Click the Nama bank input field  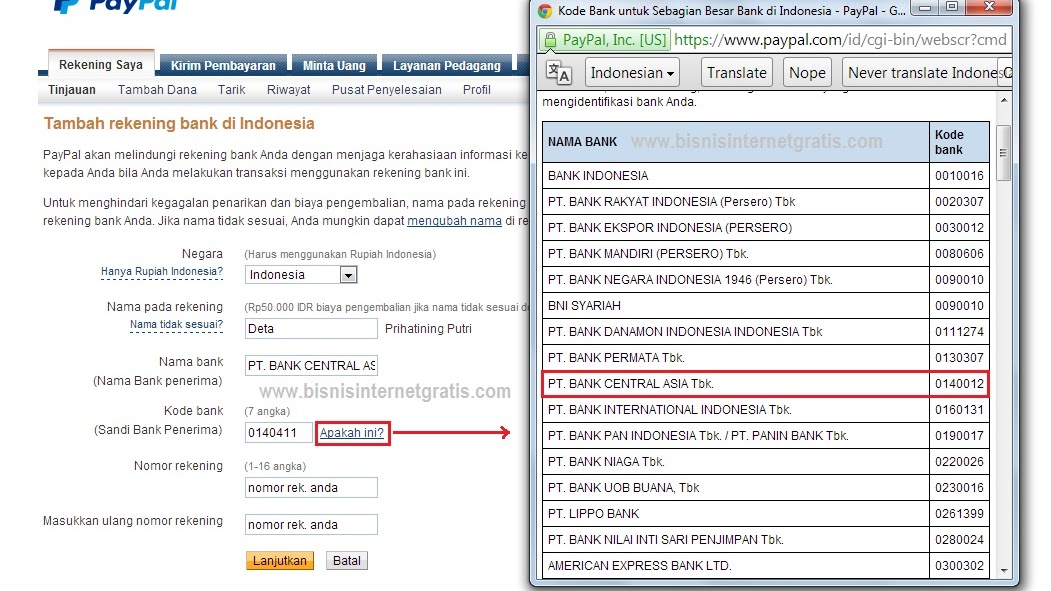tap(311, 366)
